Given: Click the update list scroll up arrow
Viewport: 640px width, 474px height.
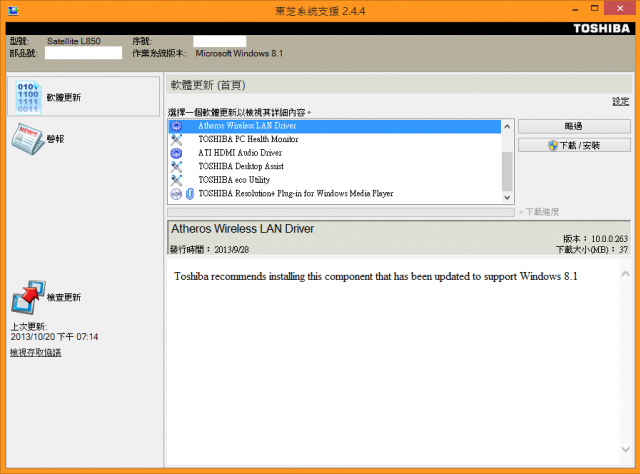Looking at the screenshot, I should pyautogui.click(x=507, y=127).
